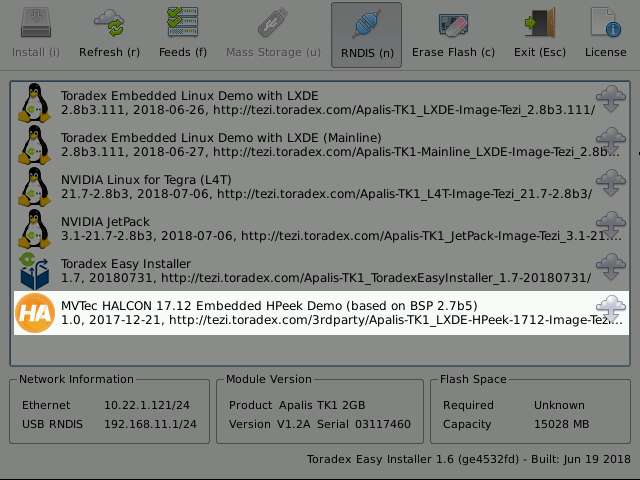640x480 pixels.
Task: Click the 2.8b3.111, 2018-06-26 URL line
Action: pos(328,110)
